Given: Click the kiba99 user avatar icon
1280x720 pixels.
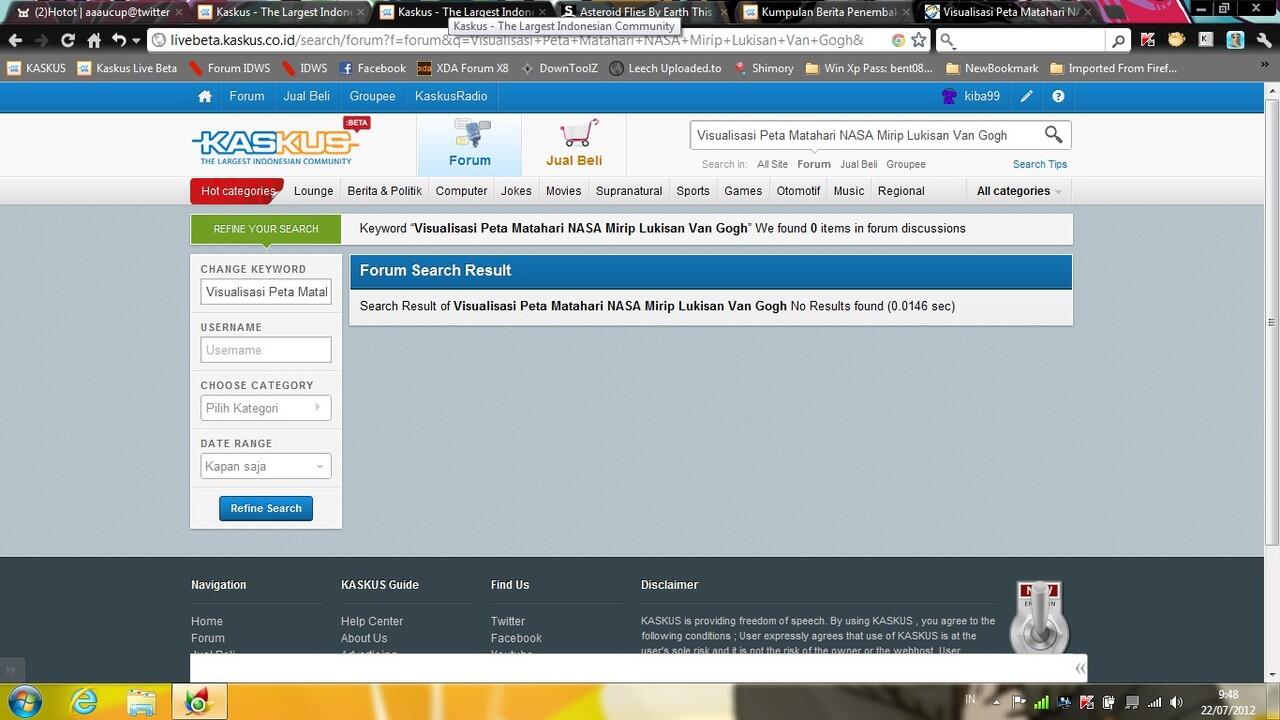Looking at the screenshot, I should tap(949, 96).
